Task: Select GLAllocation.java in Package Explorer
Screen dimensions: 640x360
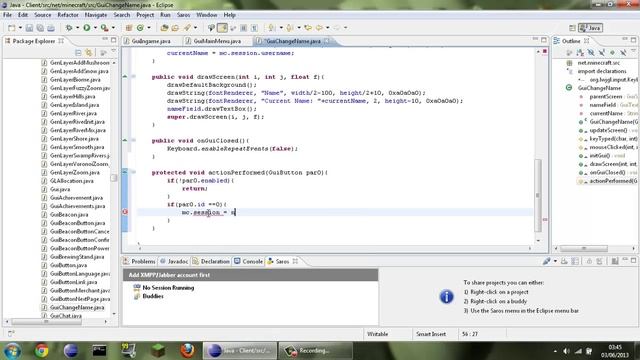Action: point(72,181)
